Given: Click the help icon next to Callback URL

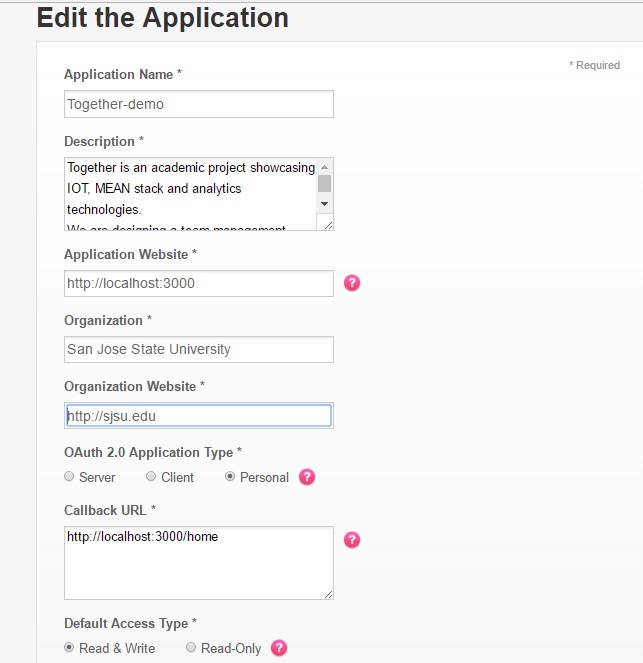Looking at the screenshot, I should (352, 540).
